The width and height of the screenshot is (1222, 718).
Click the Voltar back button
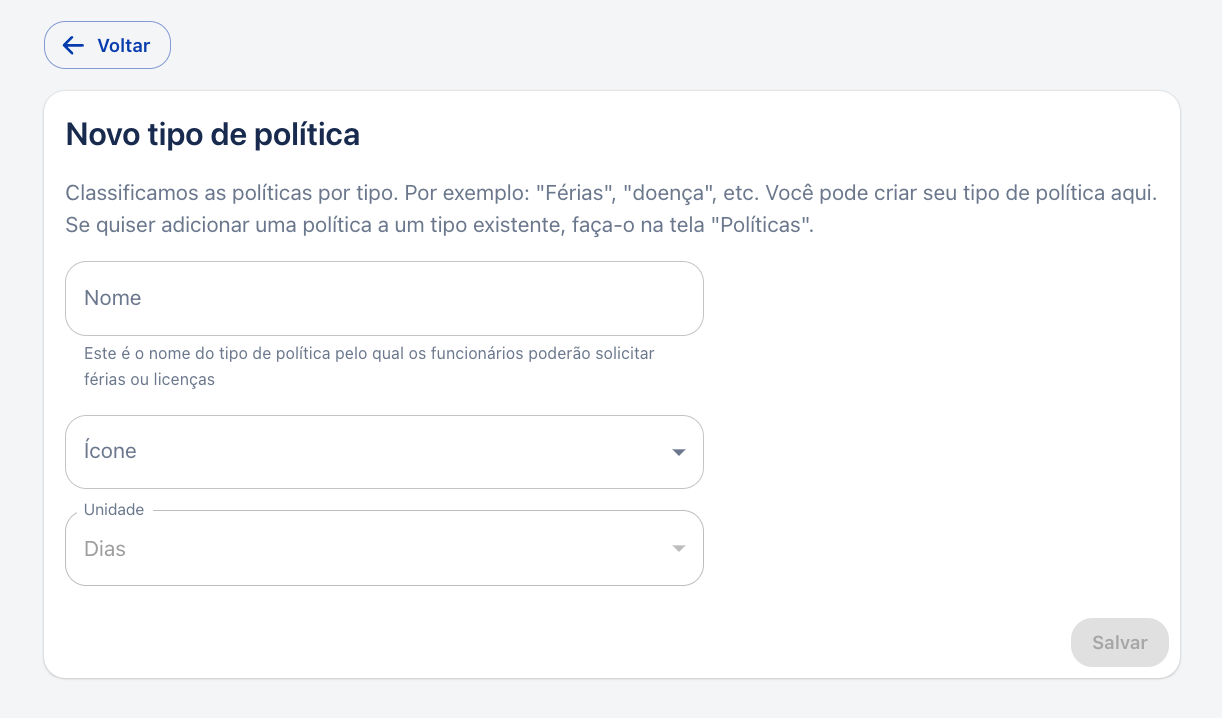tap(107, 45)
